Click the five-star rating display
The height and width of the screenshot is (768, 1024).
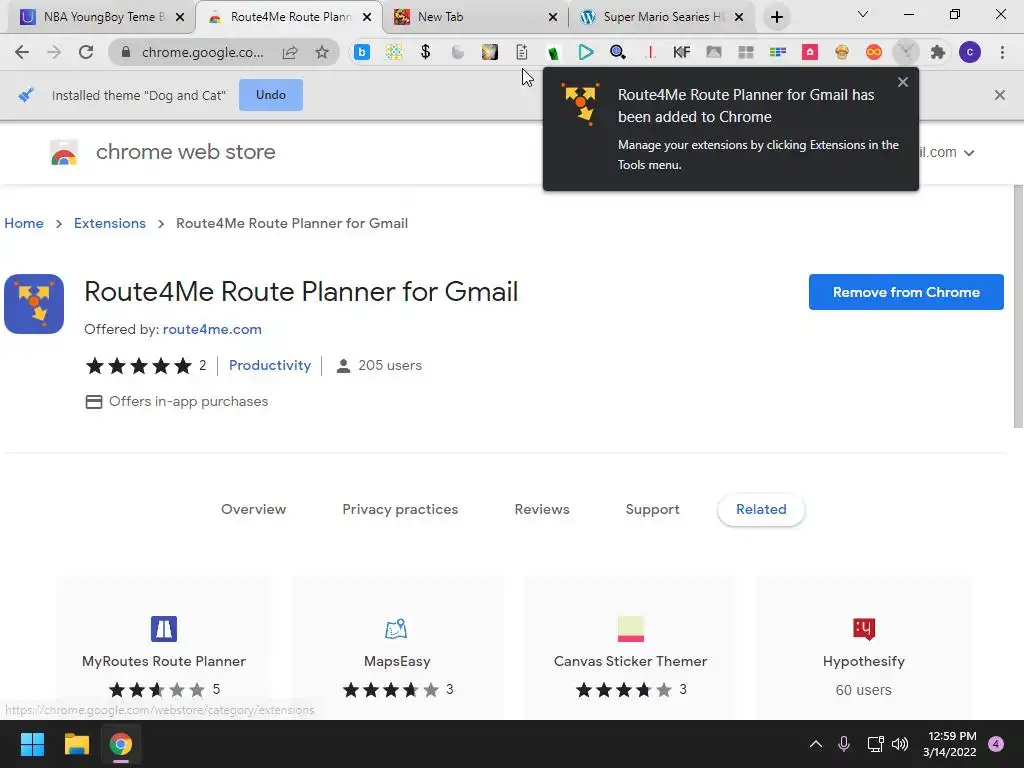(139, 366)
